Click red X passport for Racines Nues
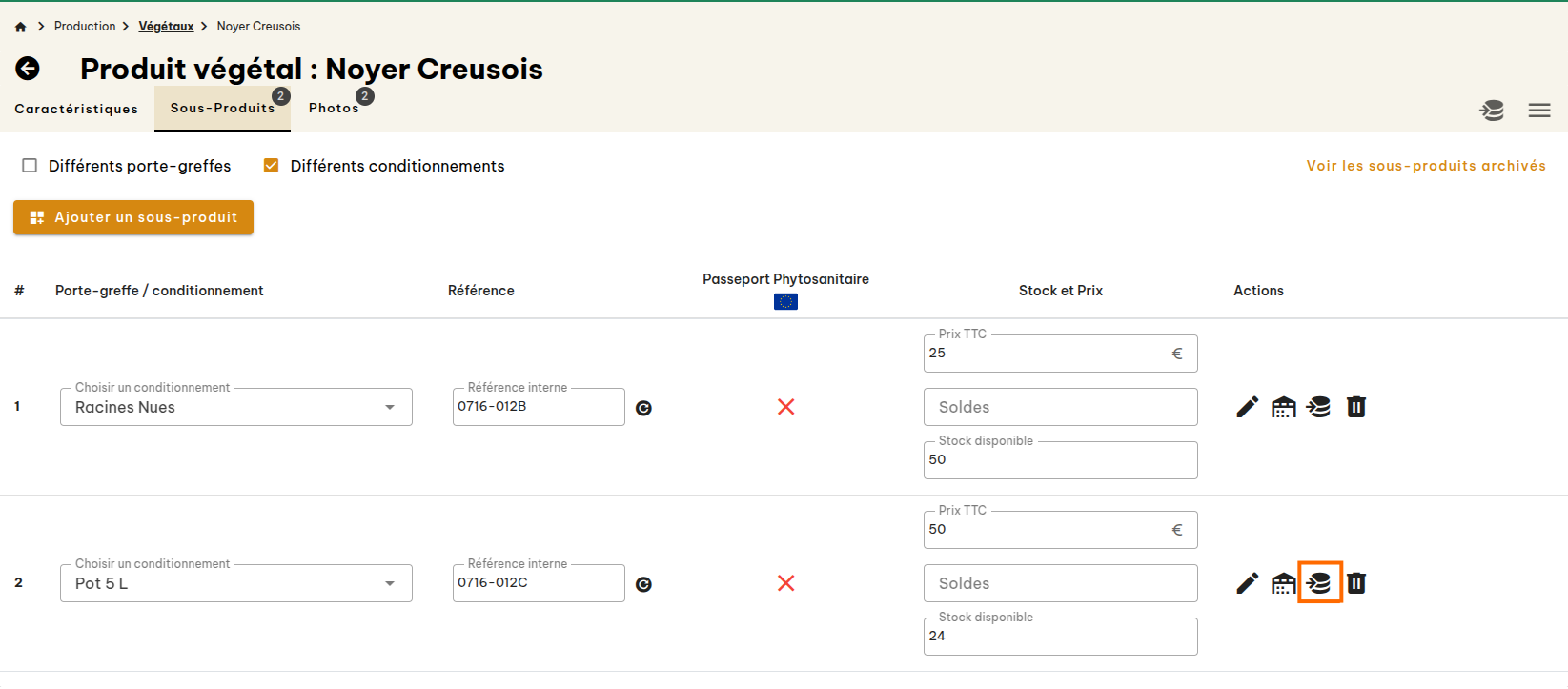 click(x=786, y=407)
